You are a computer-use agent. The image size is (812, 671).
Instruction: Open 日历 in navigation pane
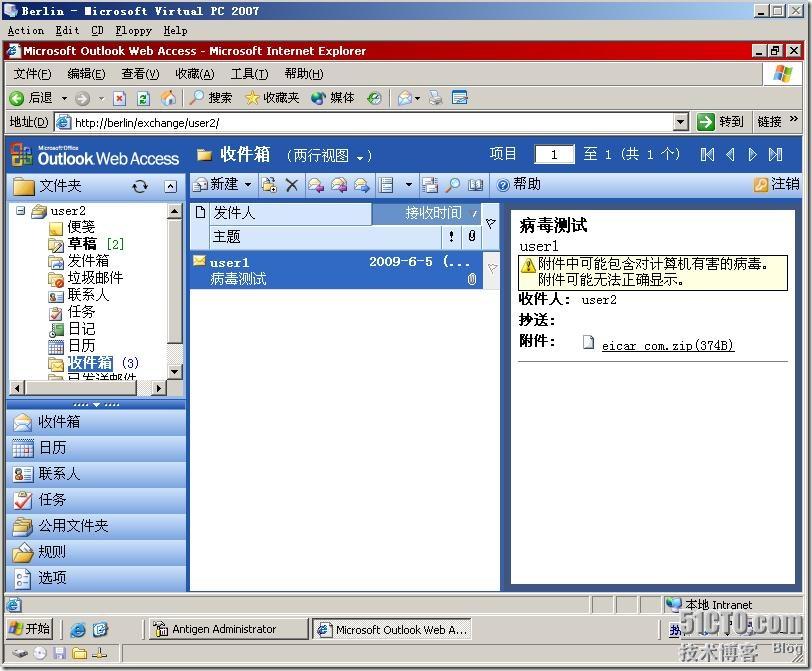pos(96,448)
